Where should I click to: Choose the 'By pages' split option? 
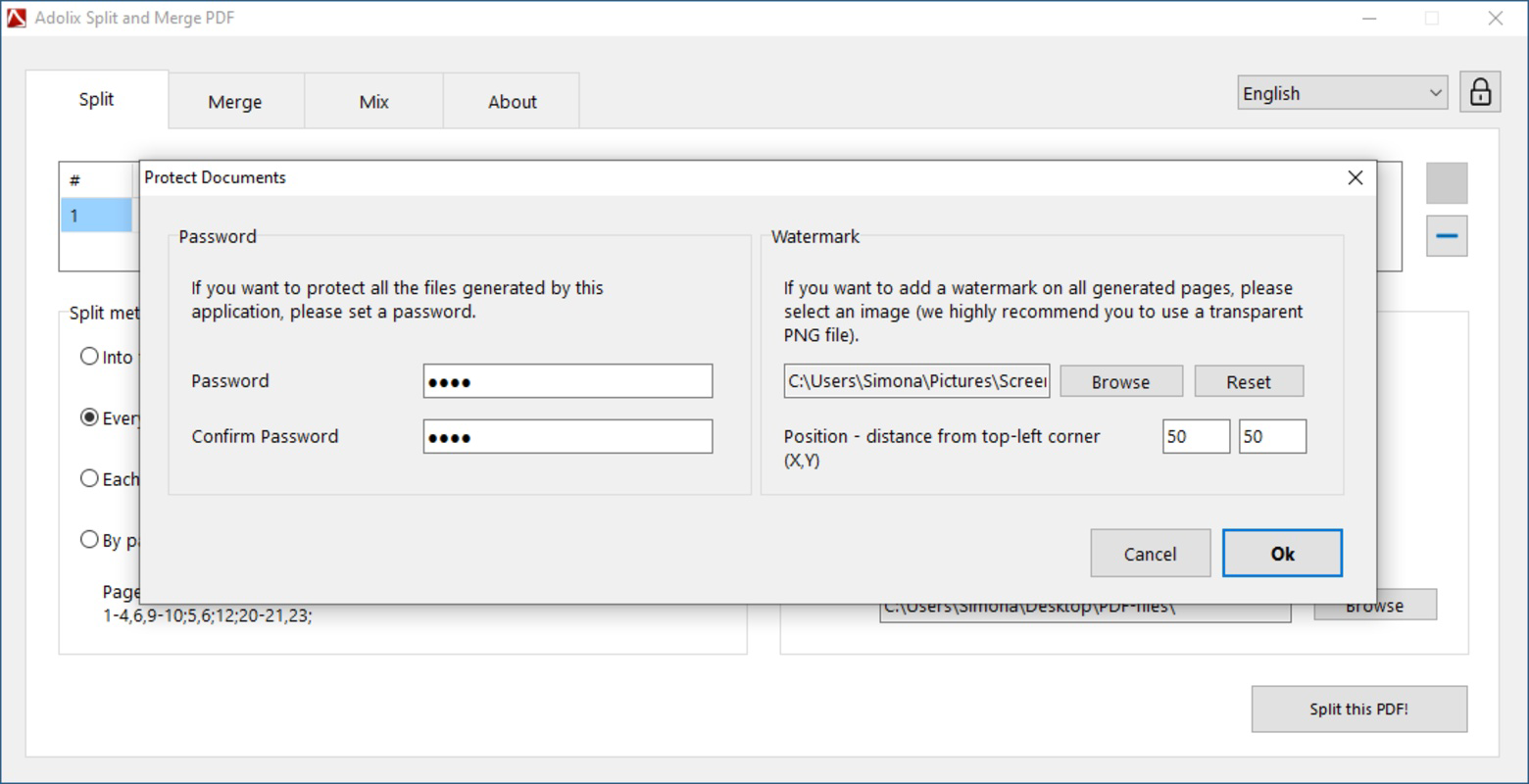pyautogui.click(x=89, y=540)
